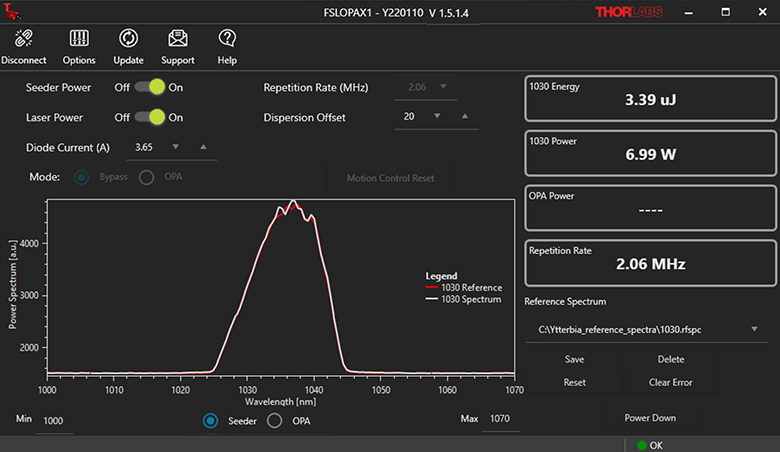780x452 pixels.
Task: Click the Power Down button
Action: point(650,418)
